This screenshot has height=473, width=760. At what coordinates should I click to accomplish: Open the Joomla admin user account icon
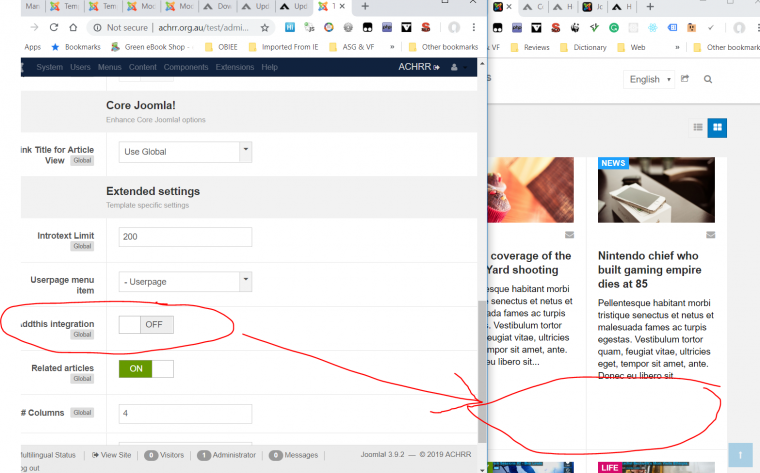coord(454,67)
